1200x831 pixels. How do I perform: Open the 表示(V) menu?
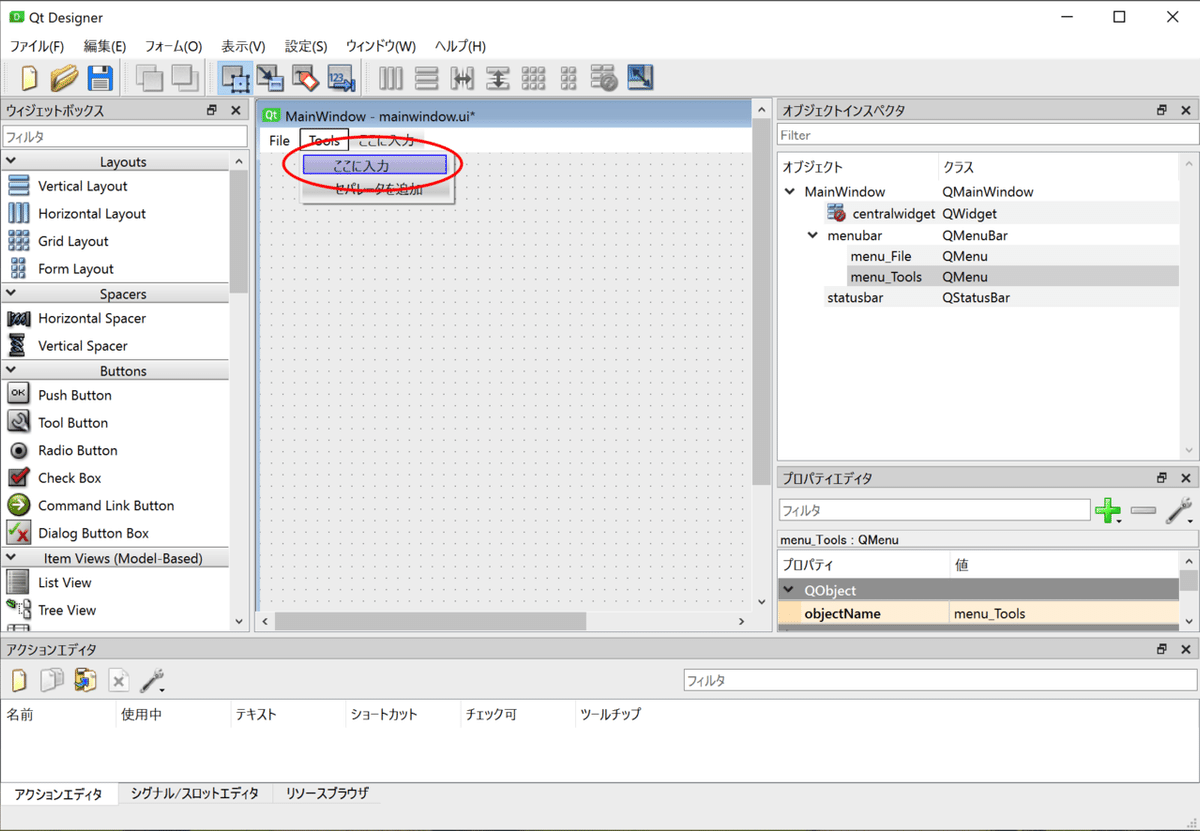243,46
